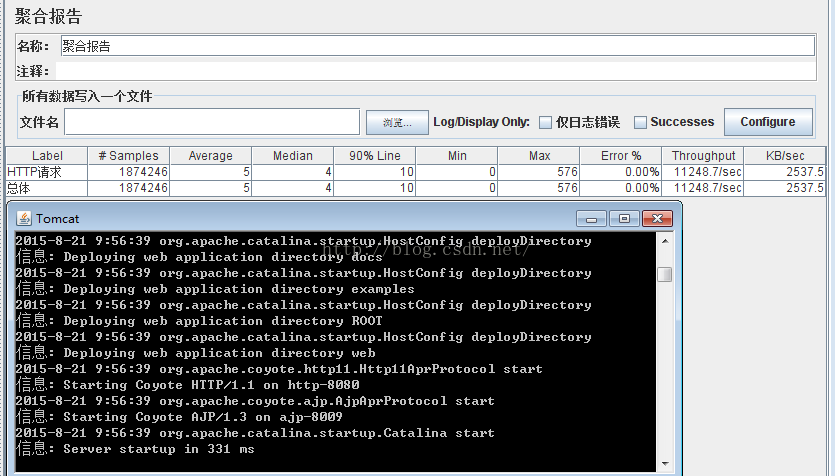Screen dimensions: 835x476
Task: Click the Error % column header
Action: (621, 156)
